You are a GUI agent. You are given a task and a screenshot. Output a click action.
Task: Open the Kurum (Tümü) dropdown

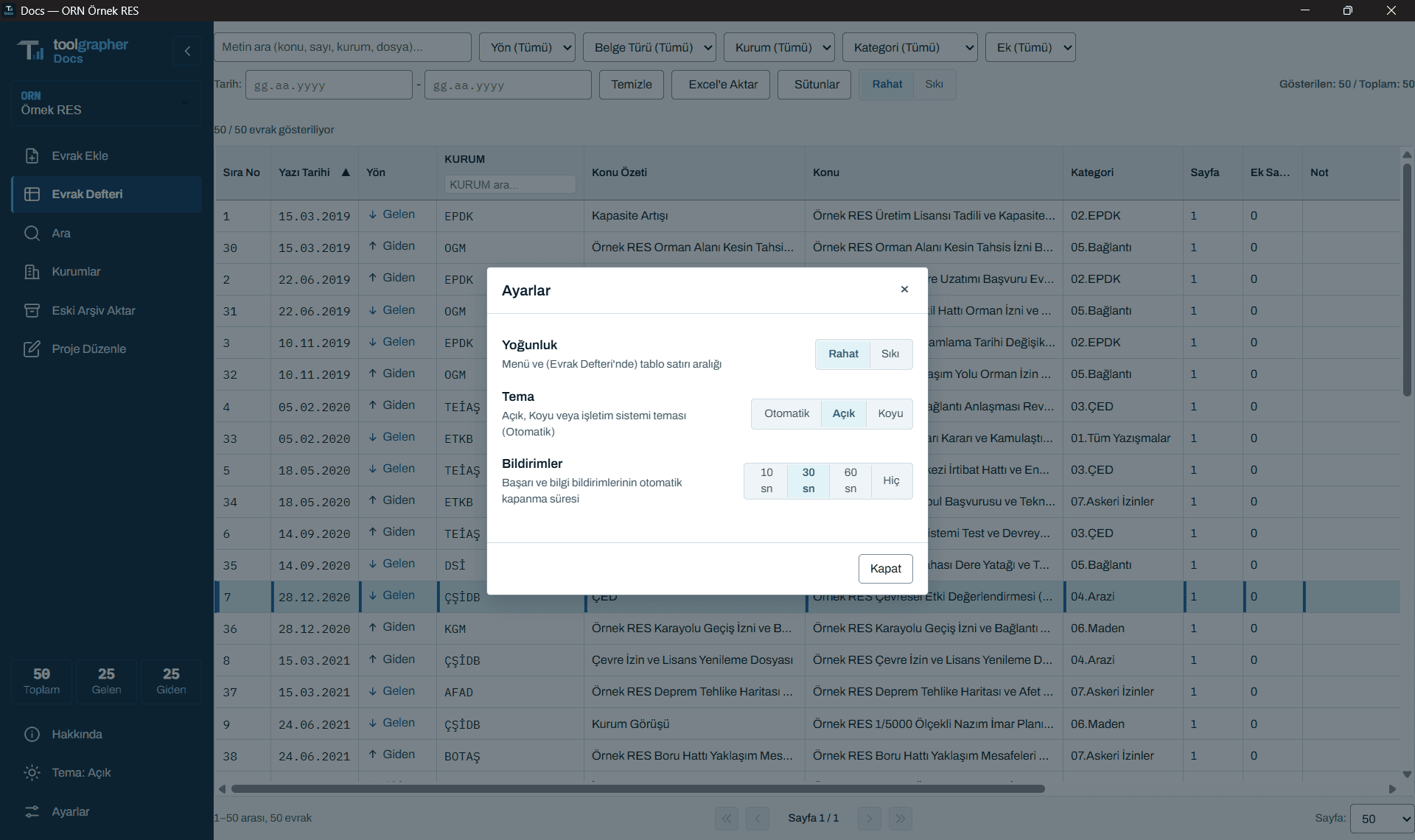point(779,47)
